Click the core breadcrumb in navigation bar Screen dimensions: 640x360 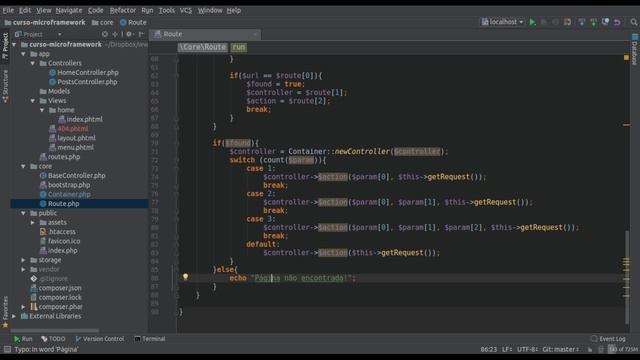102,22
